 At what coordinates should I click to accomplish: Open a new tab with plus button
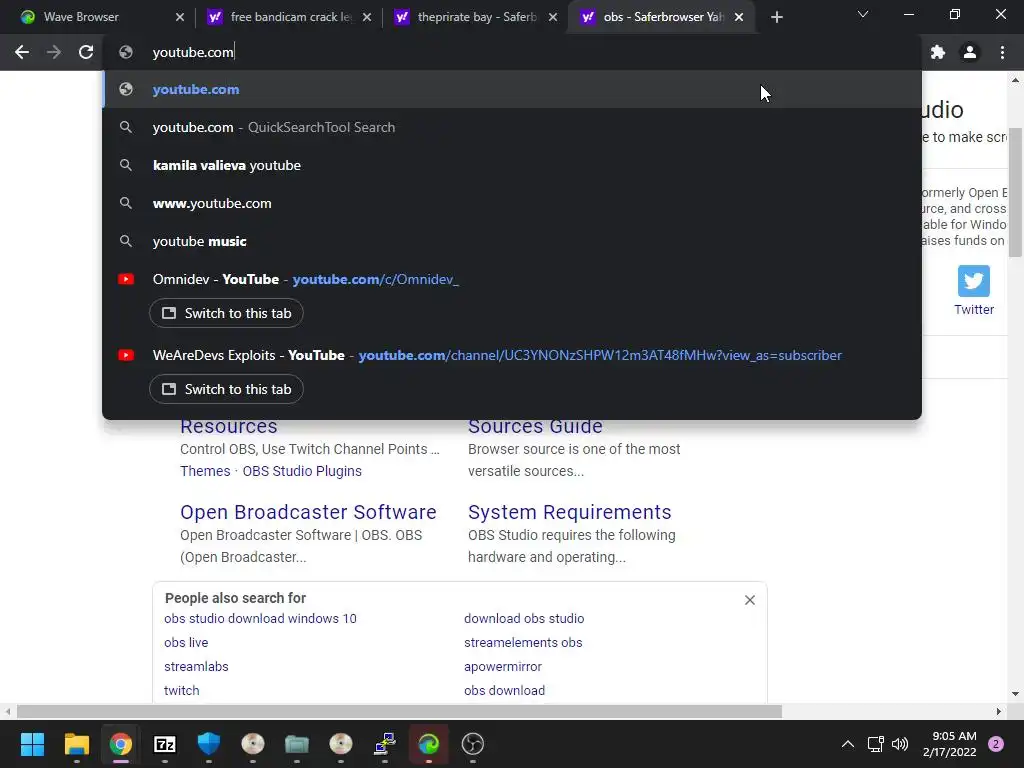(776, 17)
